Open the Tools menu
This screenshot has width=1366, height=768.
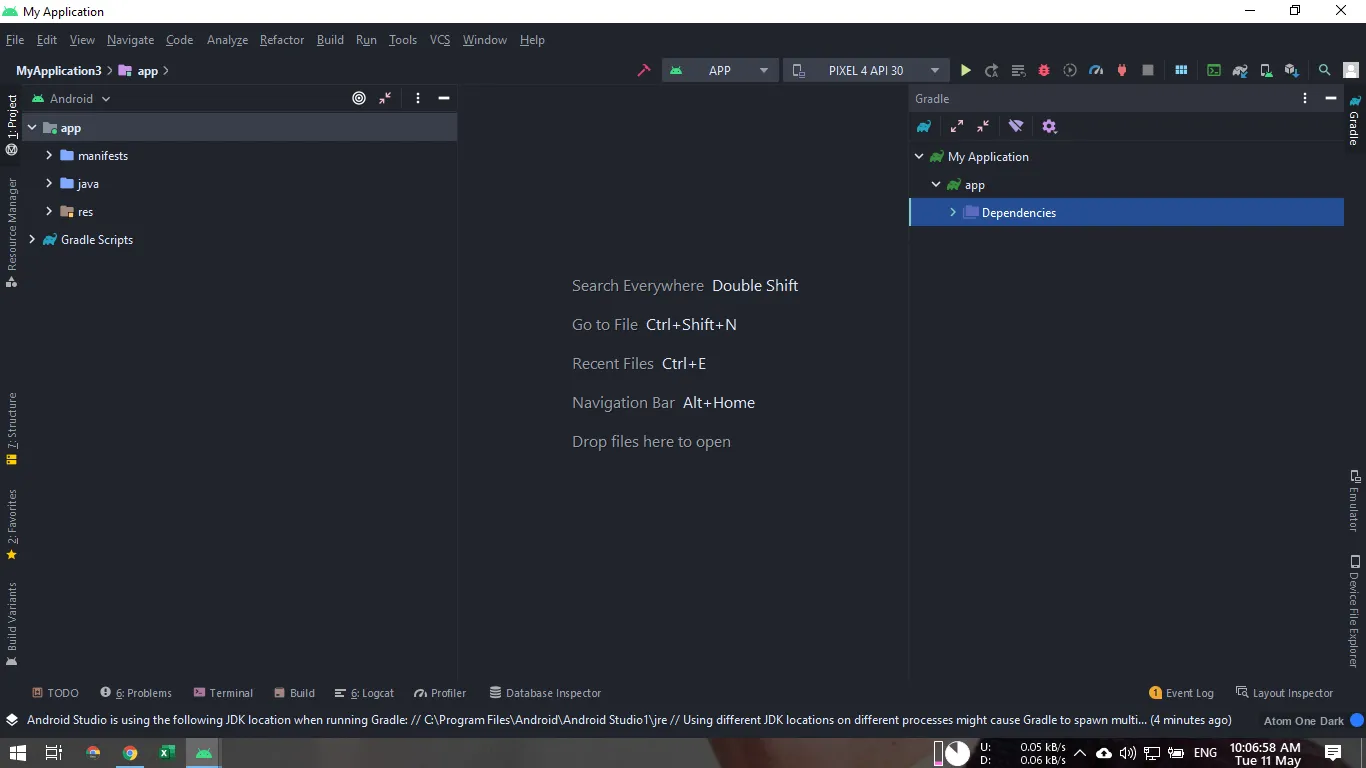(x=403, y=40)
